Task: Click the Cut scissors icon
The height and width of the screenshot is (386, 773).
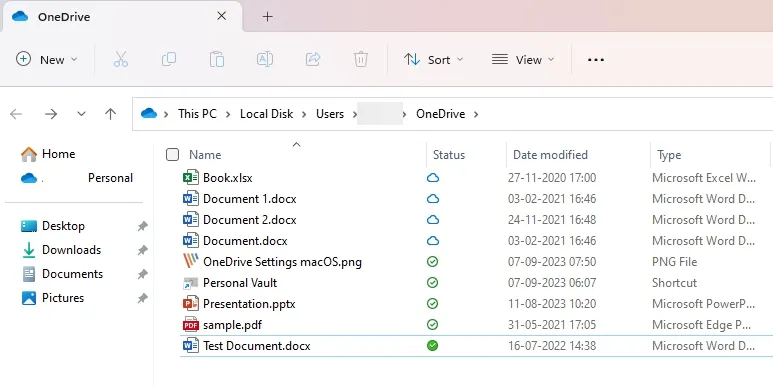Action: coord(120,60)
